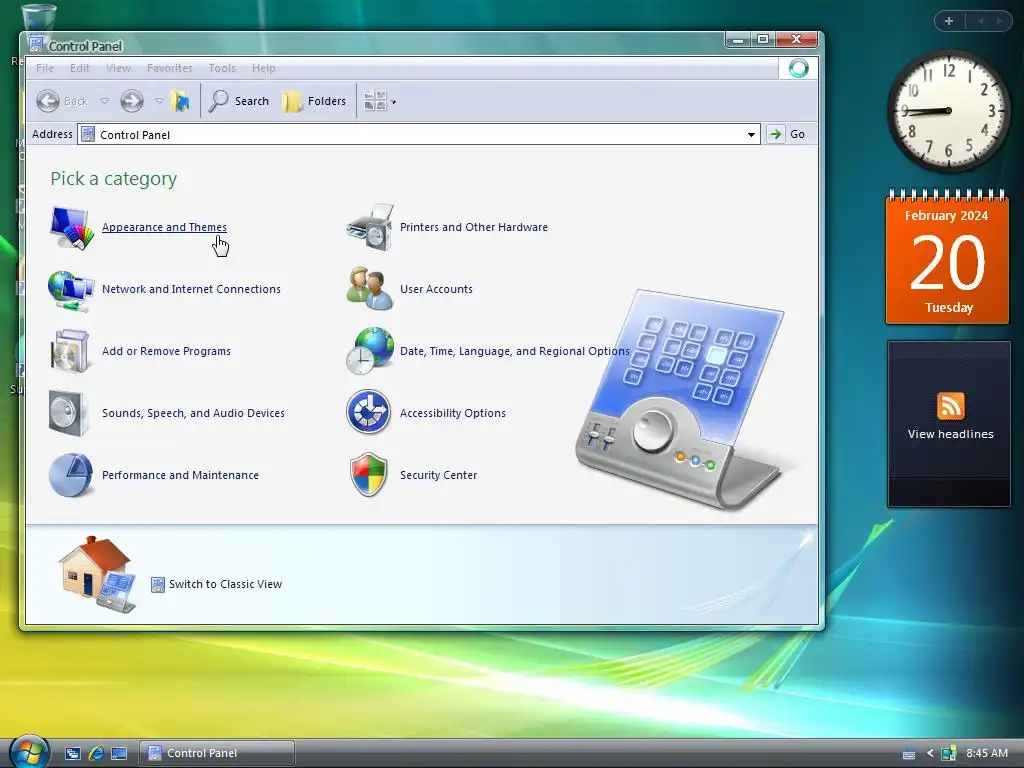Open the User Accounts people icon
This screenshot has height=768, width=1024.
coord(370,288)
